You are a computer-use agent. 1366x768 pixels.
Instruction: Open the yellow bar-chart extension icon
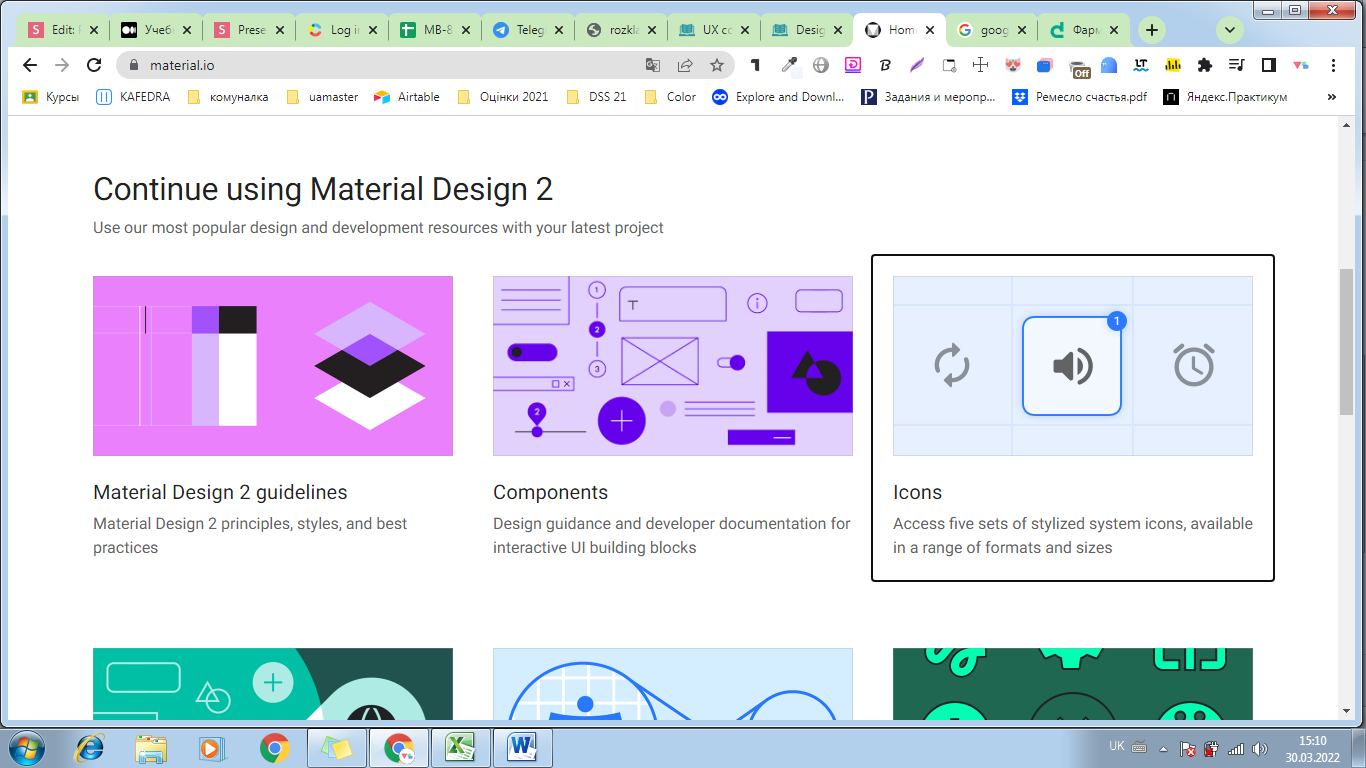(1173, 65)
